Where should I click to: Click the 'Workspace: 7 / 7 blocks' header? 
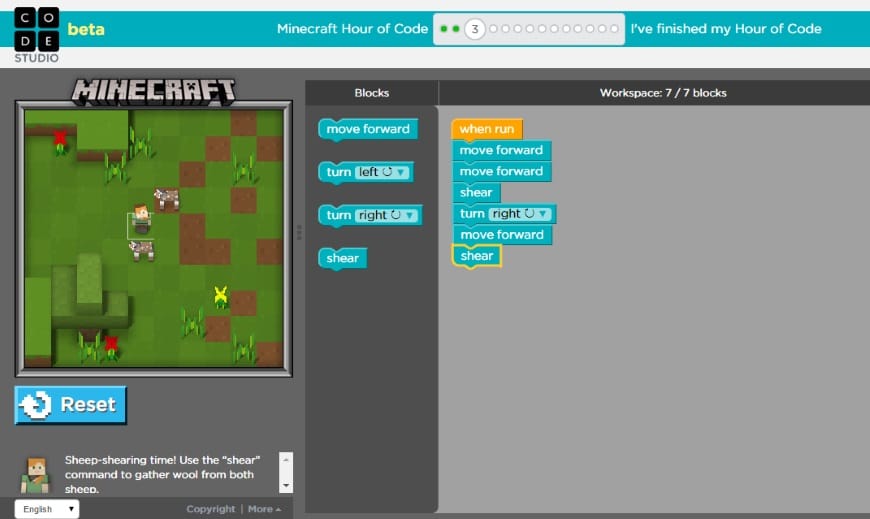663,93
